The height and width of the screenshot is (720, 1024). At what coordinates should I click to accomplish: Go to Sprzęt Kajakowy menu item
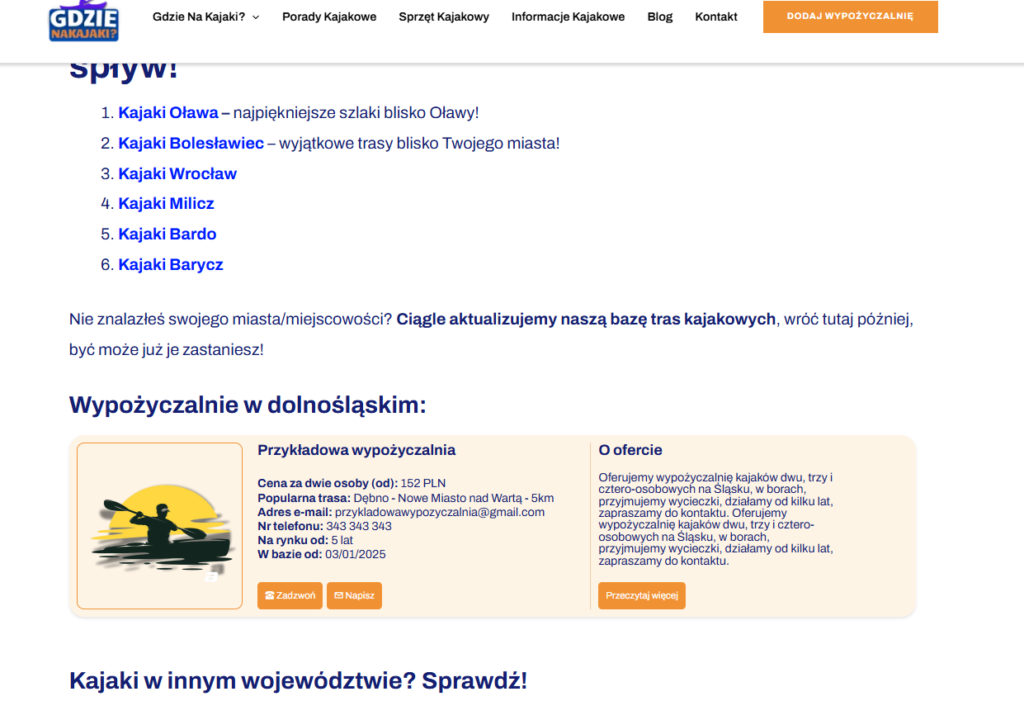click(x=444, y=17)
